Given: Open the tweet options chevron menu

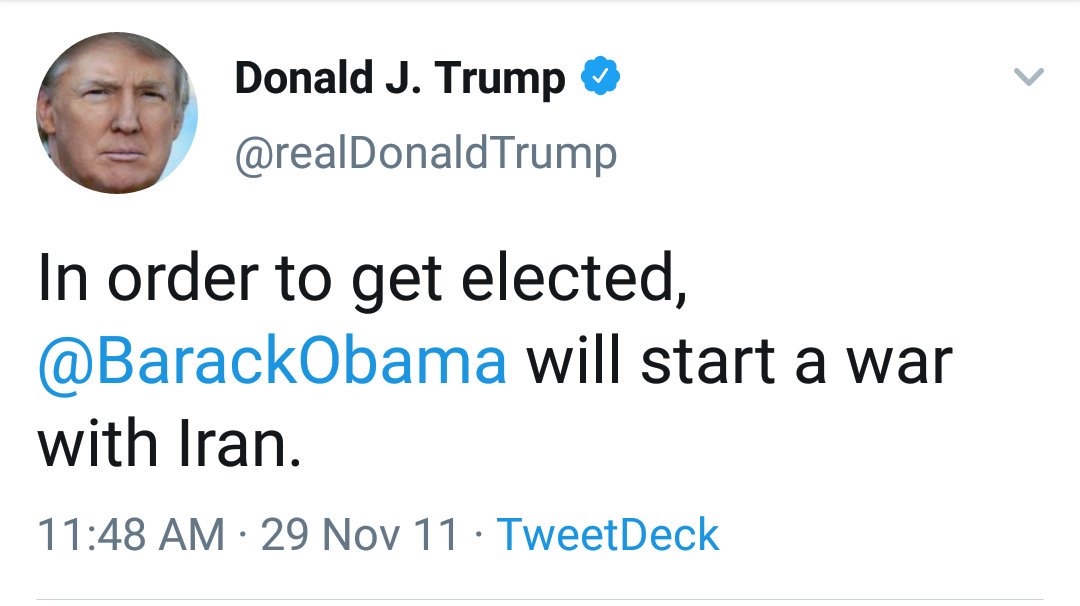Looking at the screenshot, I should 1029,77.
